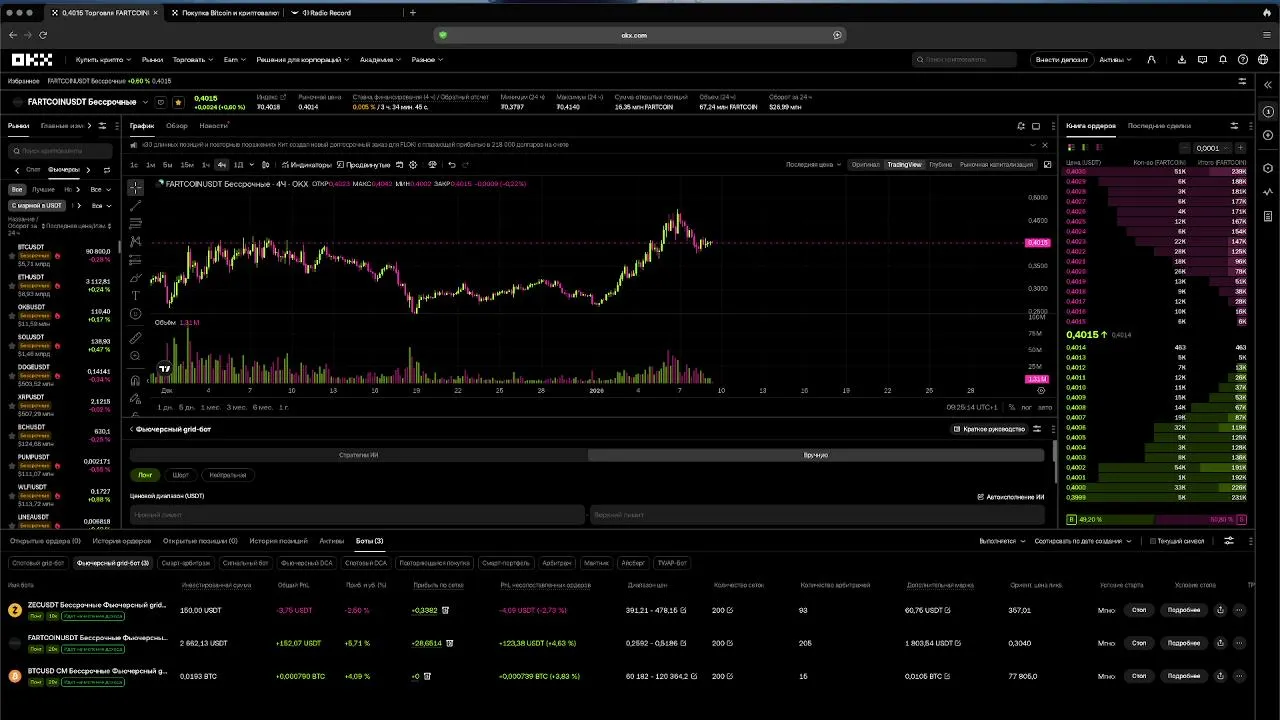Click the order book buy/sell ratio bar

click(1157, 520)
